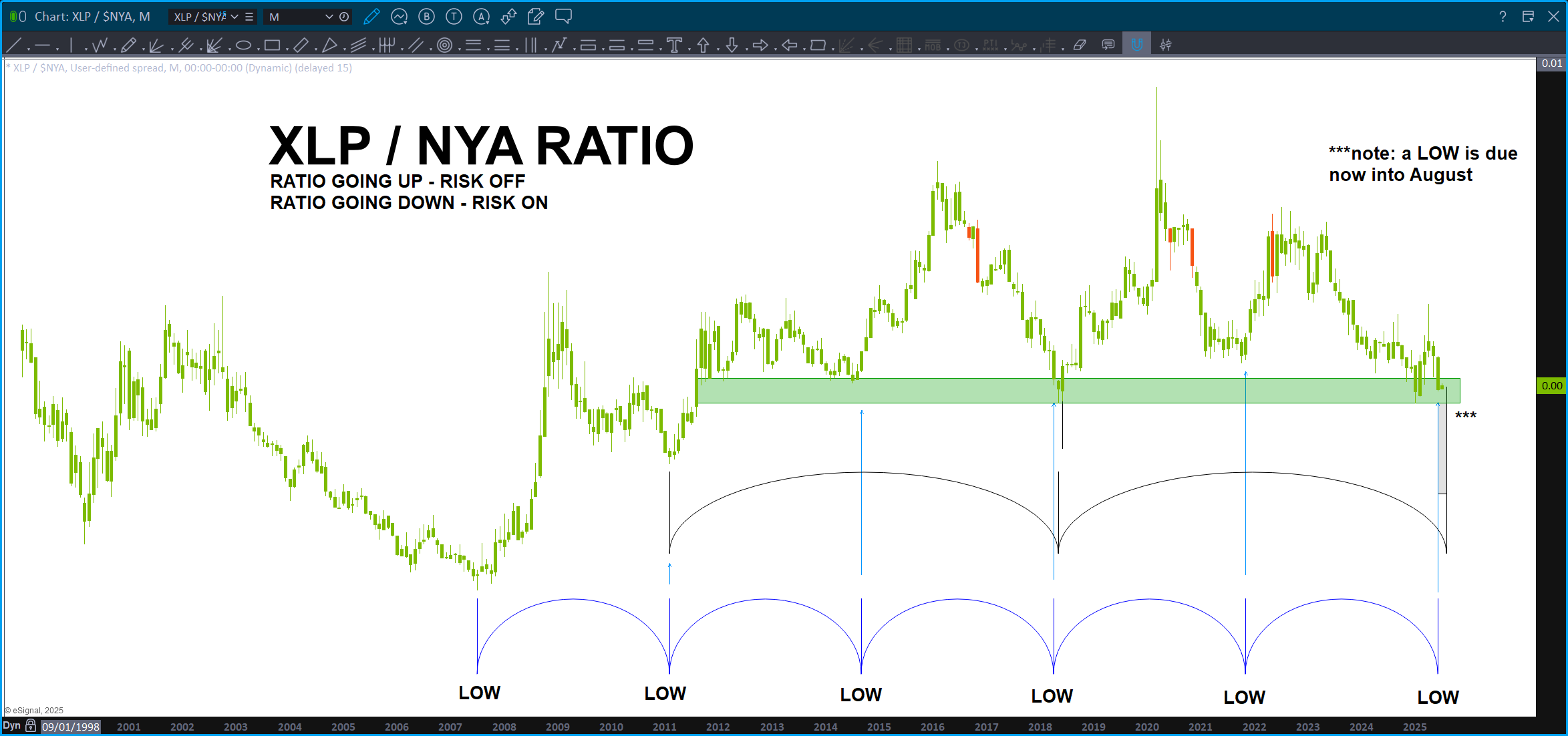Open the symbol list menu icon
This screenshot has width=1568, height=736.
tap(249, 17)
